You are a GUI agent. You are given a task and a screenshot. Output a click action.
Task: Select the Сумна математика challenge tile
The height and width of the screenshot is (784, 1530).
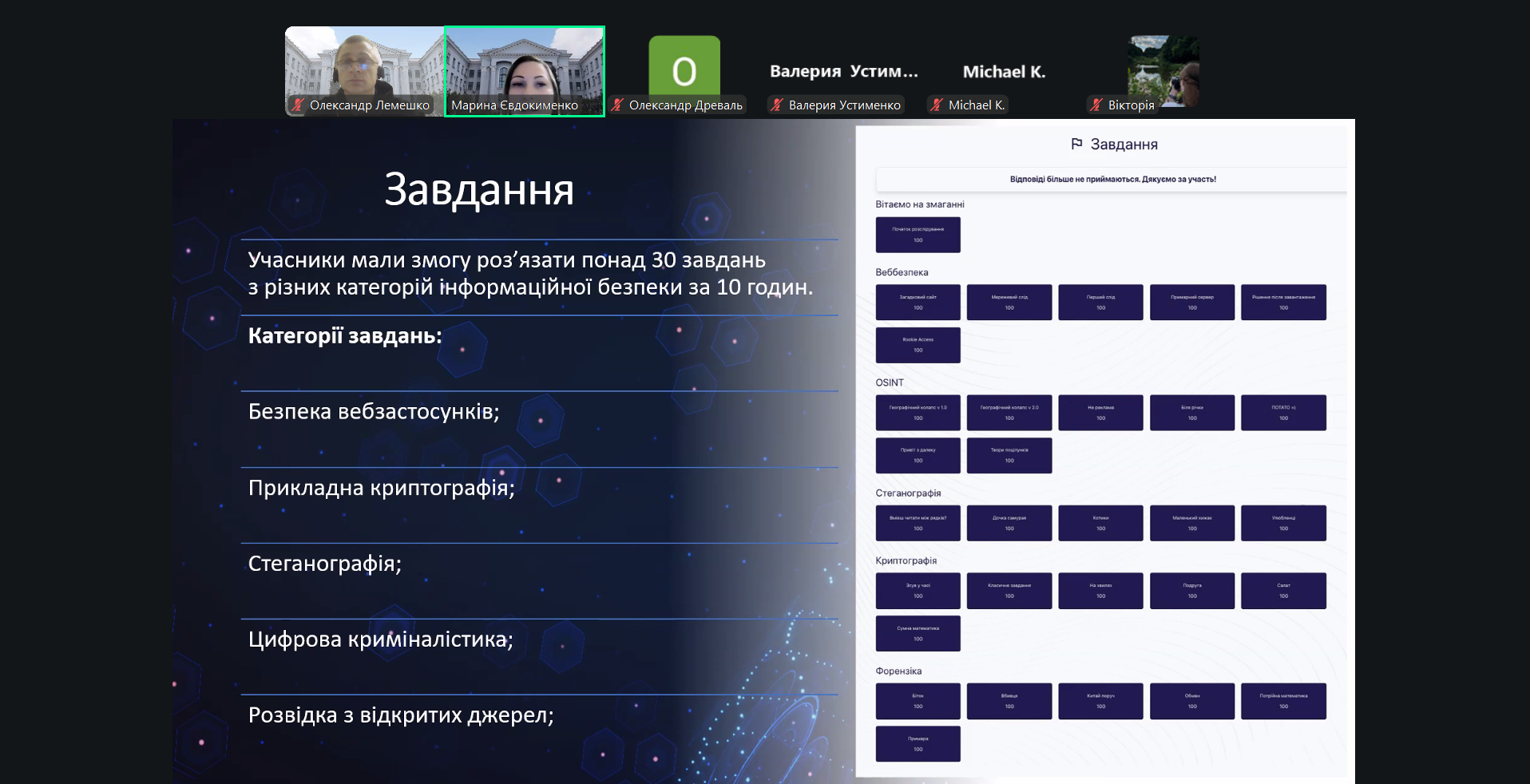tap(918, 633)
